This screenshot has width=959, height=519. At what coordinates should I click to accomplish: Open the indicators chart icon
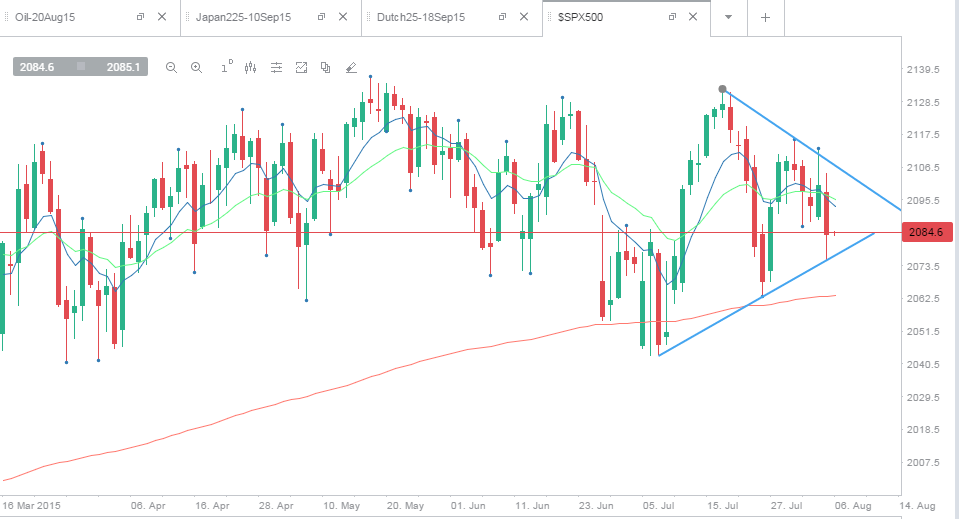[x=301, y=68]
